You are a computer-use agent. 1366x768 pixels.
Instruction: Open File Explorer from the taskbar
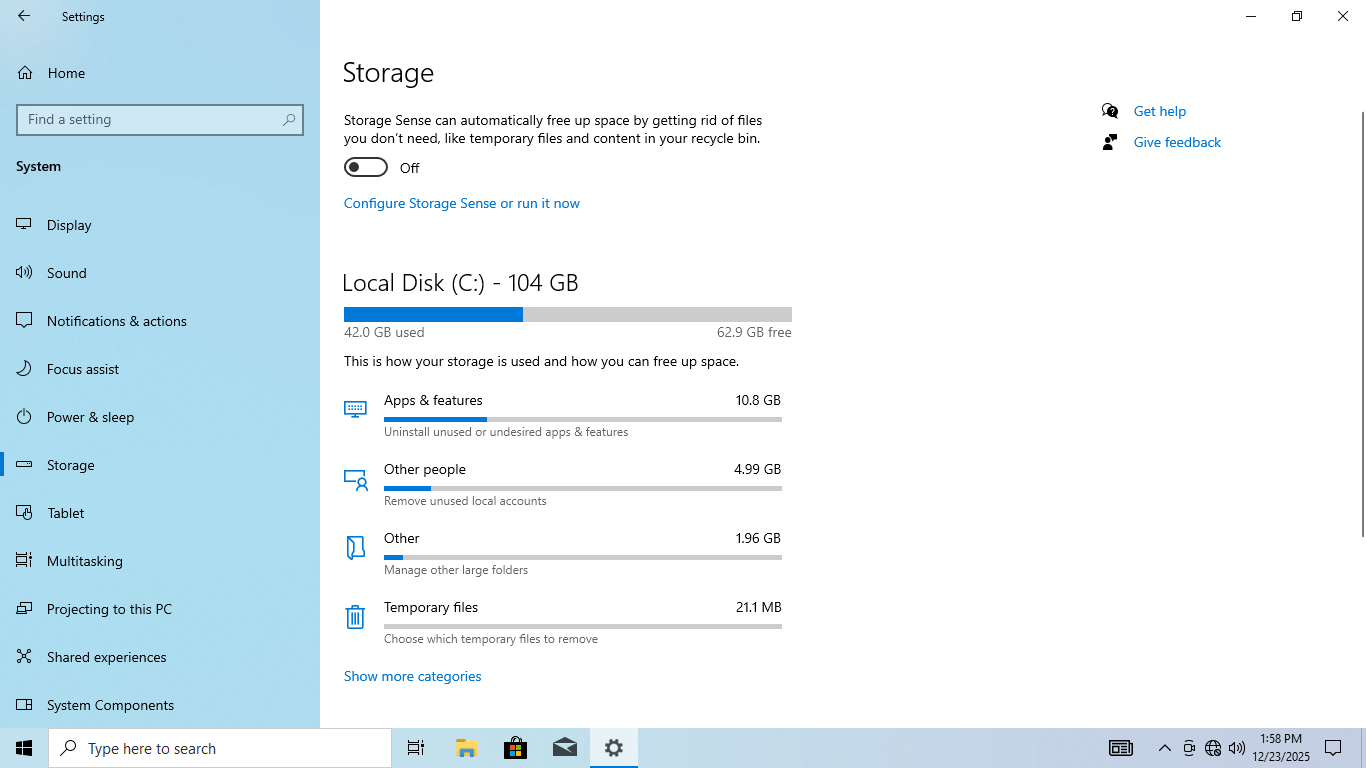tap(466, 748)
